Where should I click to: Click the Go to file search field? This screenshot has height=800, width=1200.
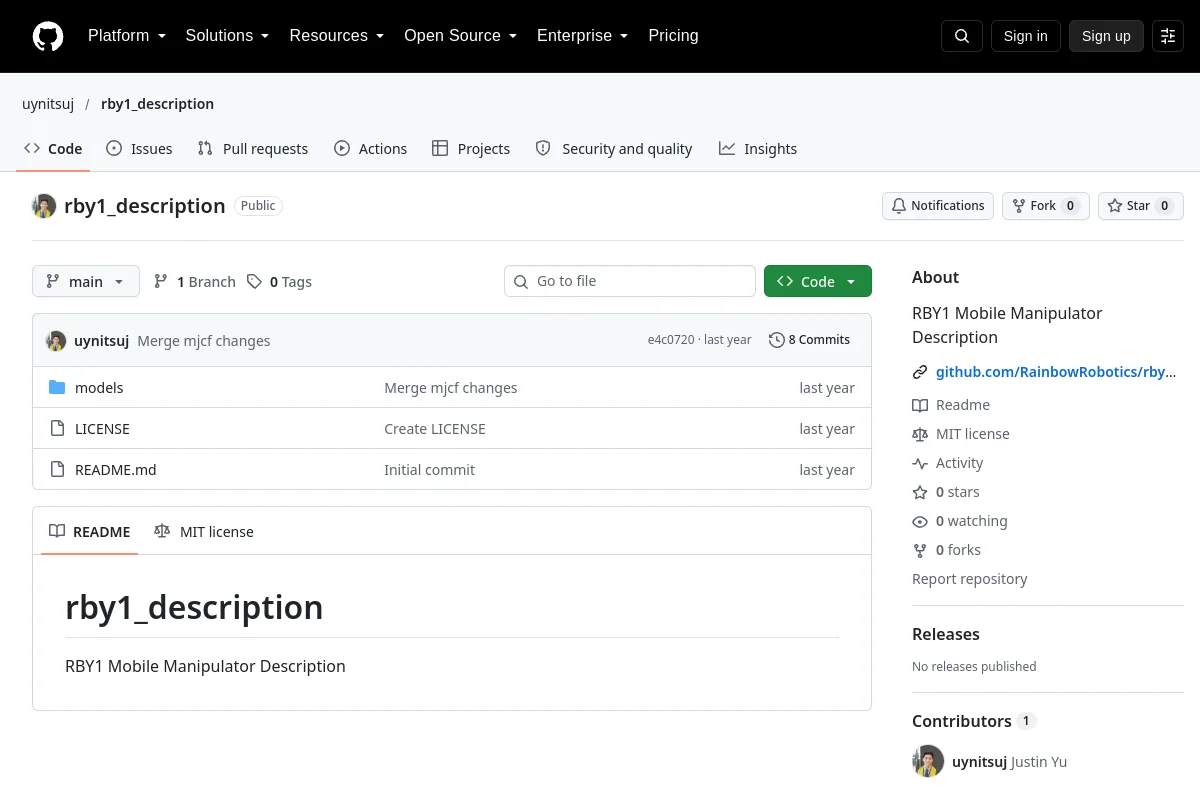tap(630, 281)
